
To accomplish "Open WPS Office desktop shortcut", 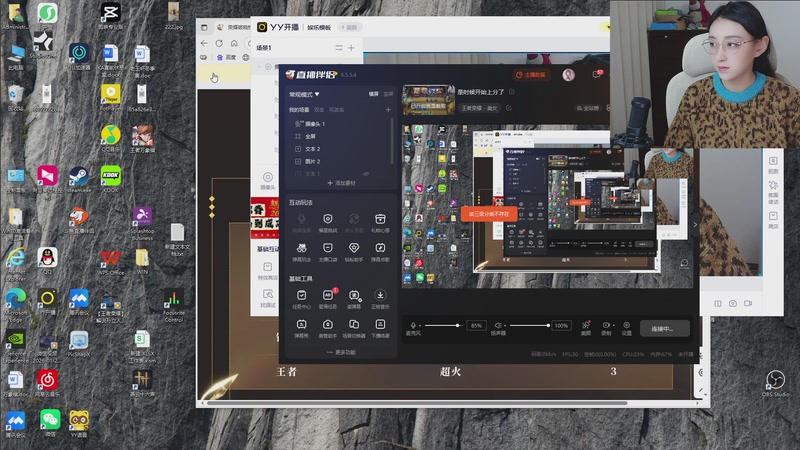I will 111,262.
